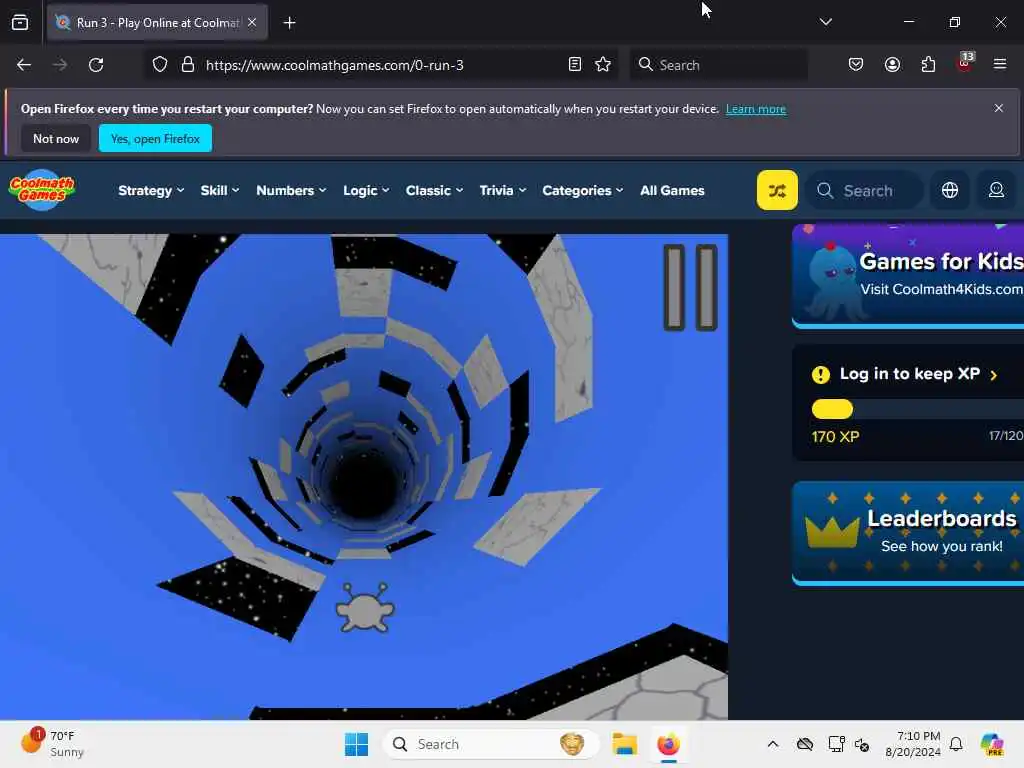Click the muted volume tray icon
This screenshot has width=1024, height=768.
tap(862, 744)
